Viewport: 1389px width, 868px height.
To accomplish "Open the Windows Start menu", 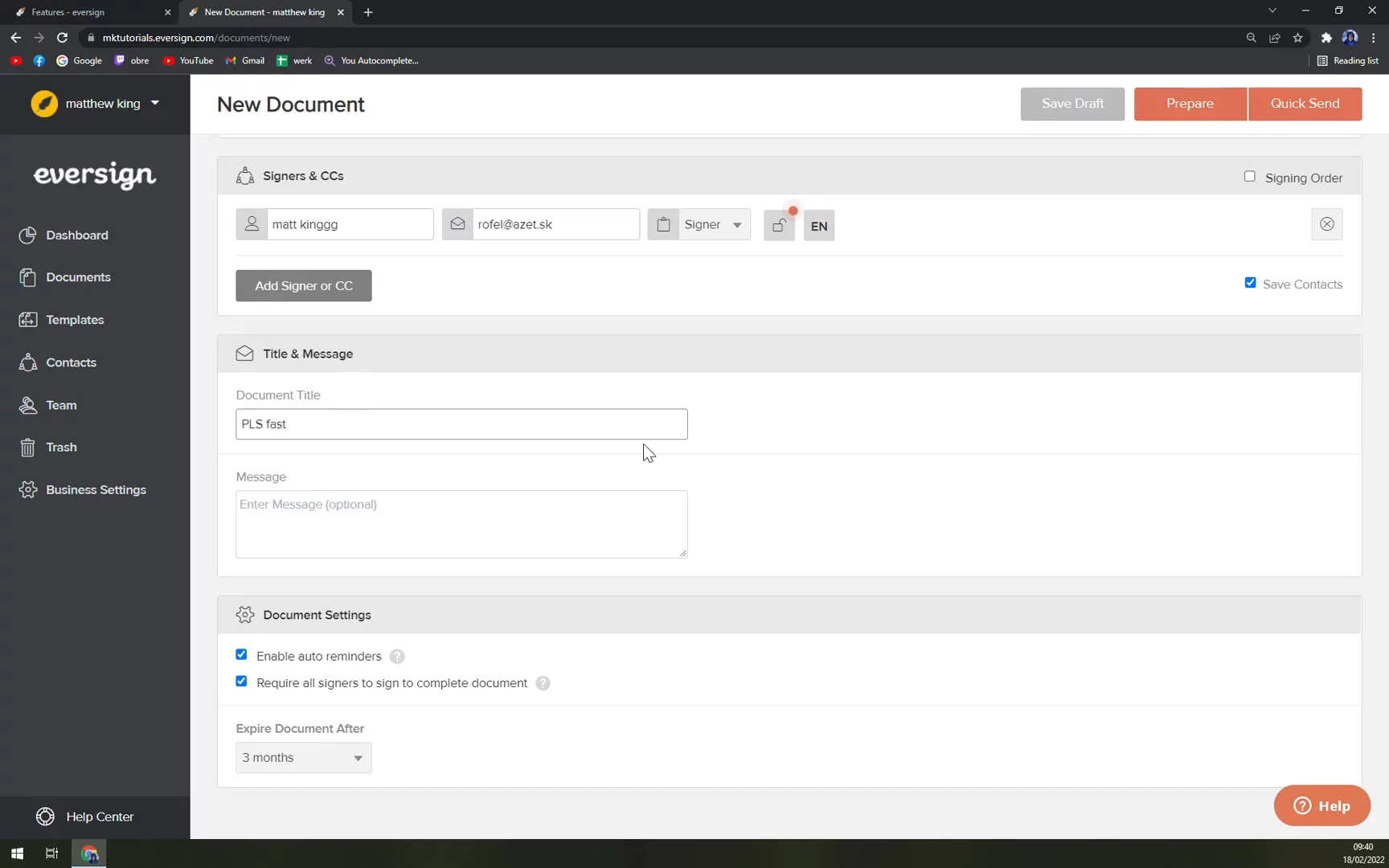I will [17, 854].
